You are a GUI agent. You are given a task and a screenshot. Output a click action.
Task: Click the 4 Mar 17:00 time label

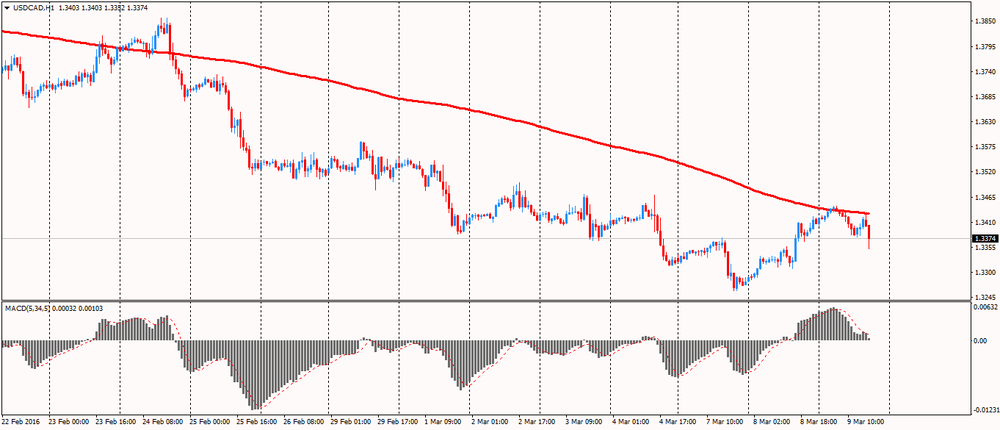(x=678, y=422)
